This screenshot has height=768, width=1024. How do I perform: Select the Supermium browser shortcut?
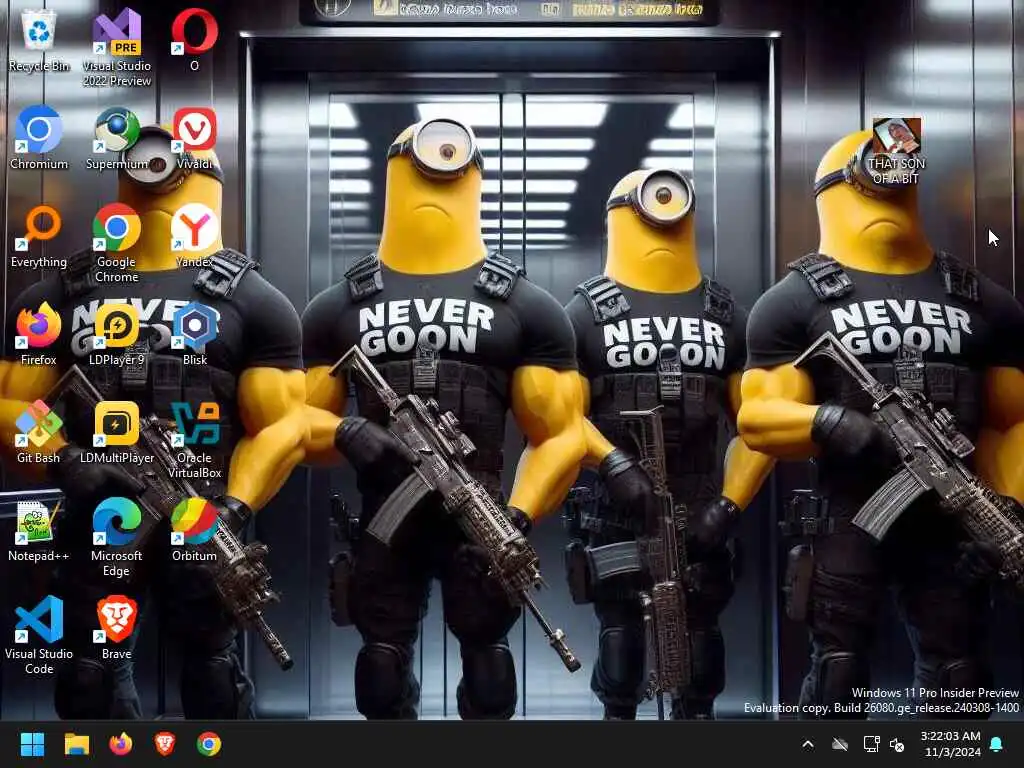click(x=116, y=138)
